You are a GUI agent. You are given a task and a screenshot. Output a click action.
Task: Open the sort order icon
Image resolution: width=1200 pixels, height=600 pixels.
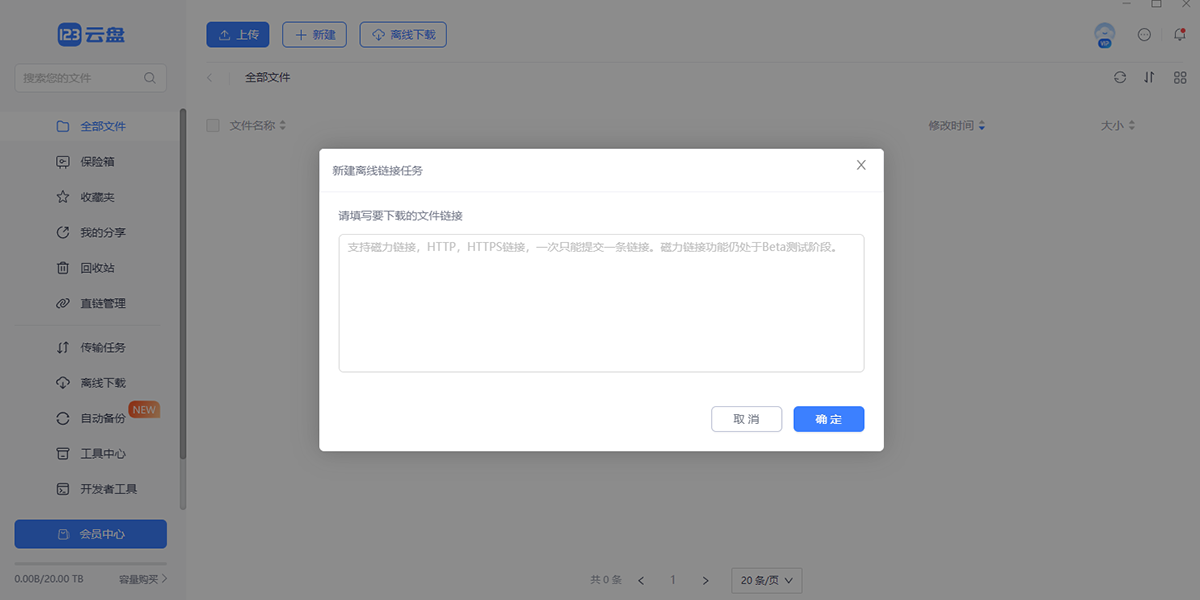(1149, 77)
